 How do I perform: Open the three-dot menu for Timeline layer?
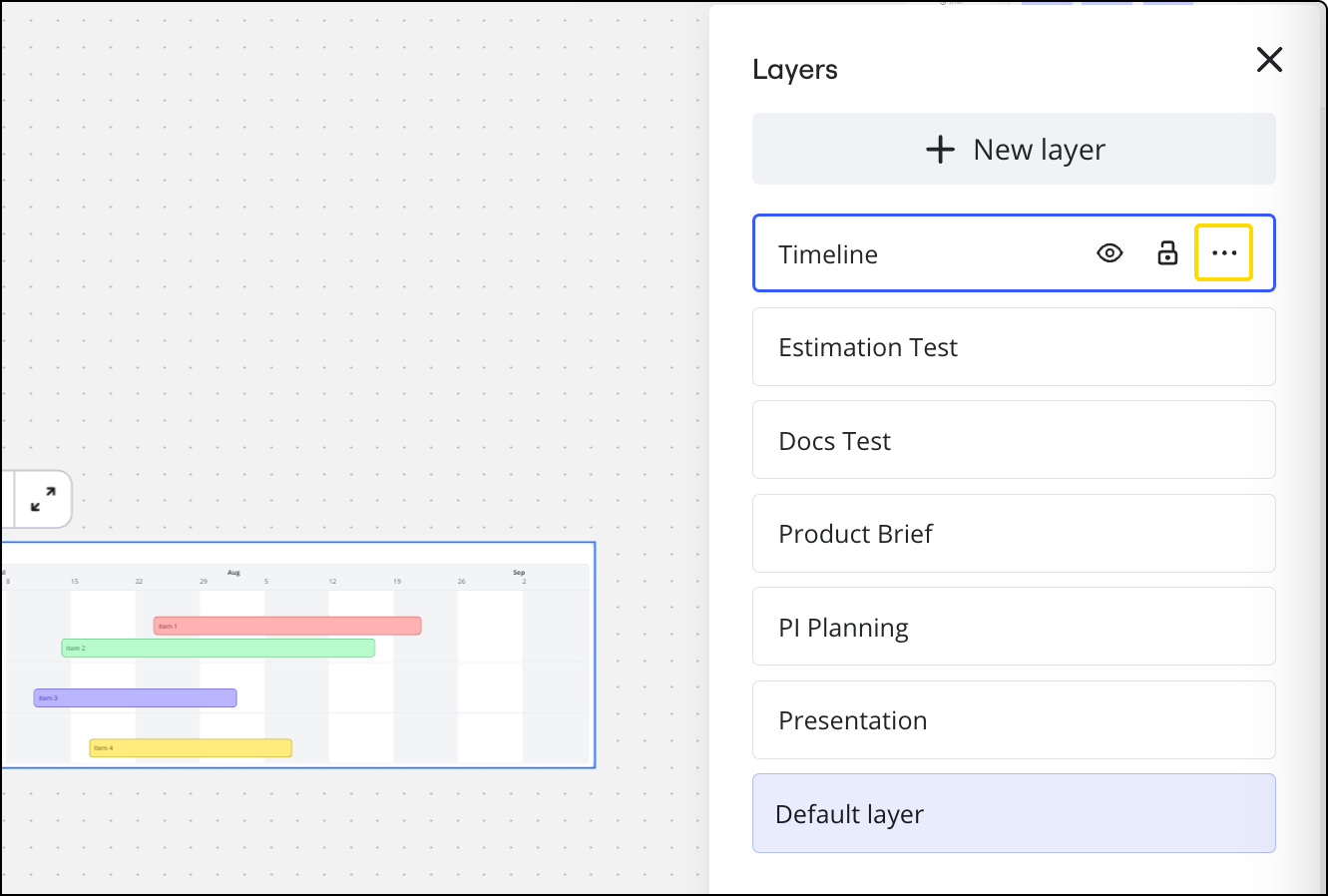(1223, 253)
